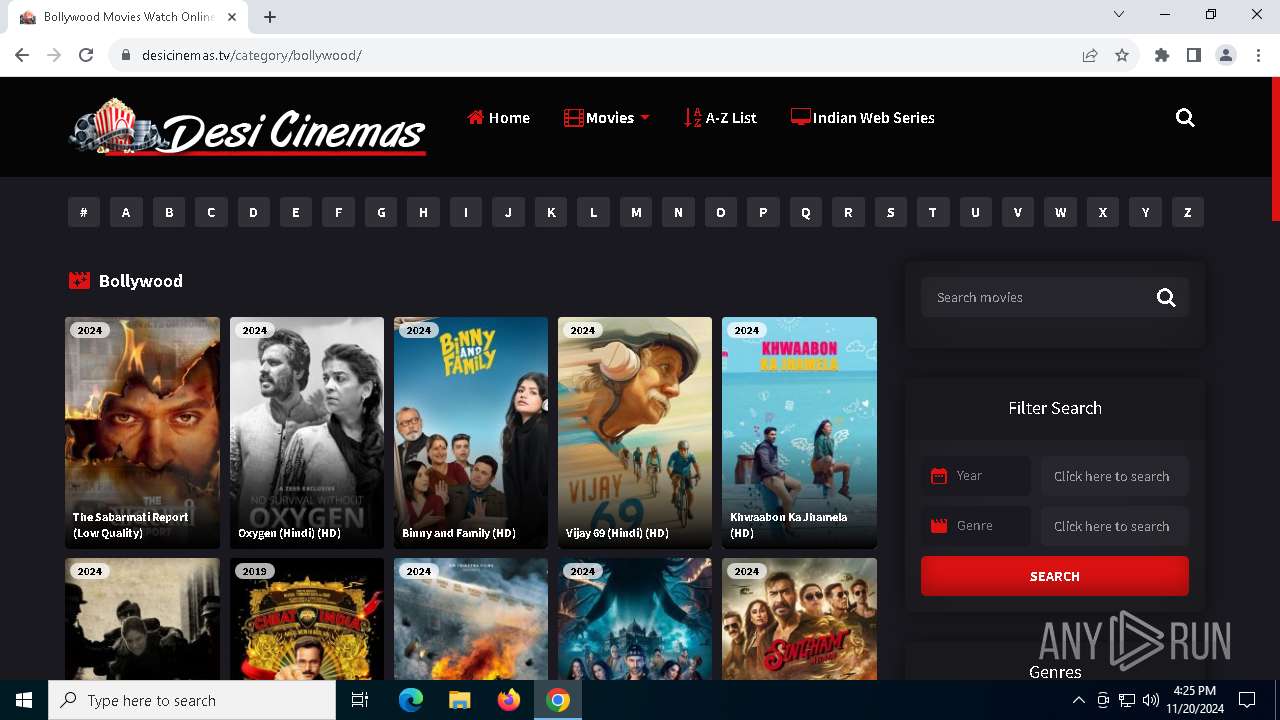This screenshot has height=720, width=1280.
Task: Open the notification center icon
Action: (1247, 700)
